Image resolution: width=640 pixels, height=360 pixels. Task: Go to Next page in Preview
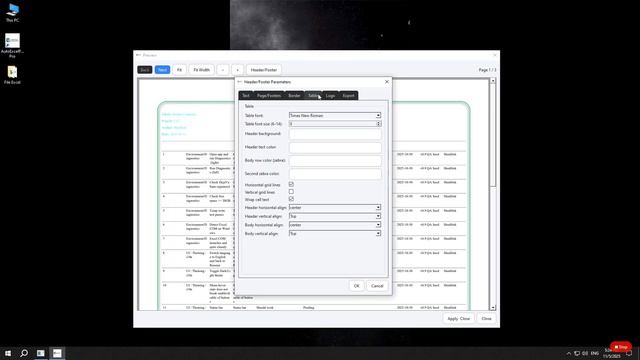(162, 70)
